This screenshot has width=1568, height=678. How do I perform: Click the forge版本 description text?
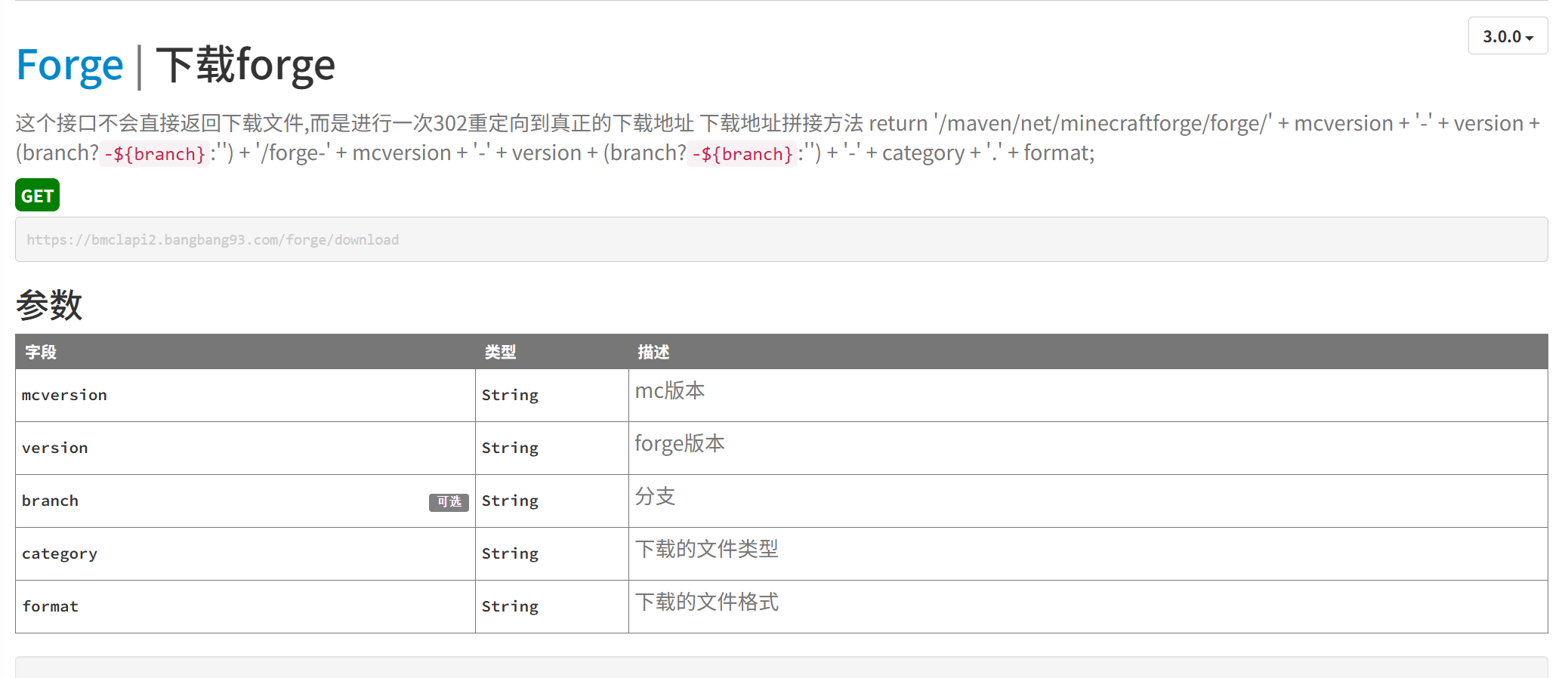[680, 444]
